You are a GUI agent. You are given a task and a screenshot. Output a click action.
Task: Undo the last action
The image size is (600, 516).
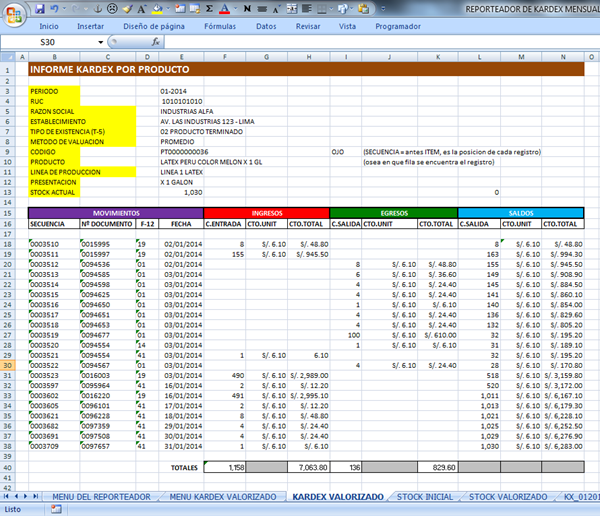pos(55,7)
